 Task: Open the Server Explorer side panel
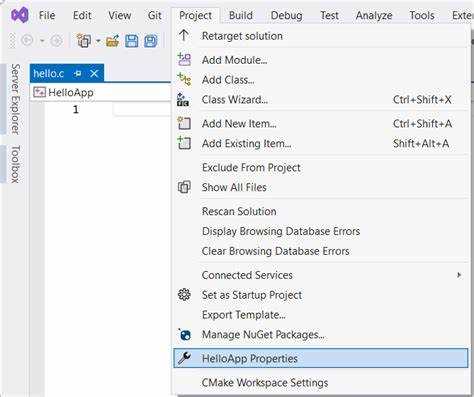15,99
